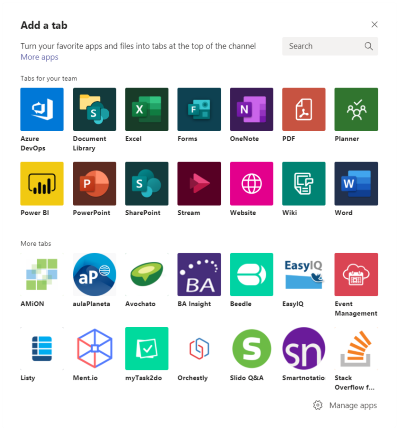The width and height of the screenshot is (400, 430).
Task: Click the Manage apps link
Action: (353, 405)
